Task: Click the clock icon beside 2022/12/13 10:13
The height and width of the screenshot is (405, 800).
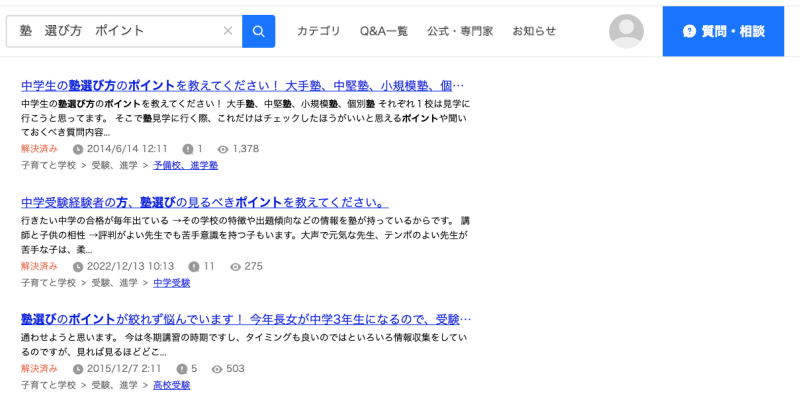Action: [x=78, y=267]
